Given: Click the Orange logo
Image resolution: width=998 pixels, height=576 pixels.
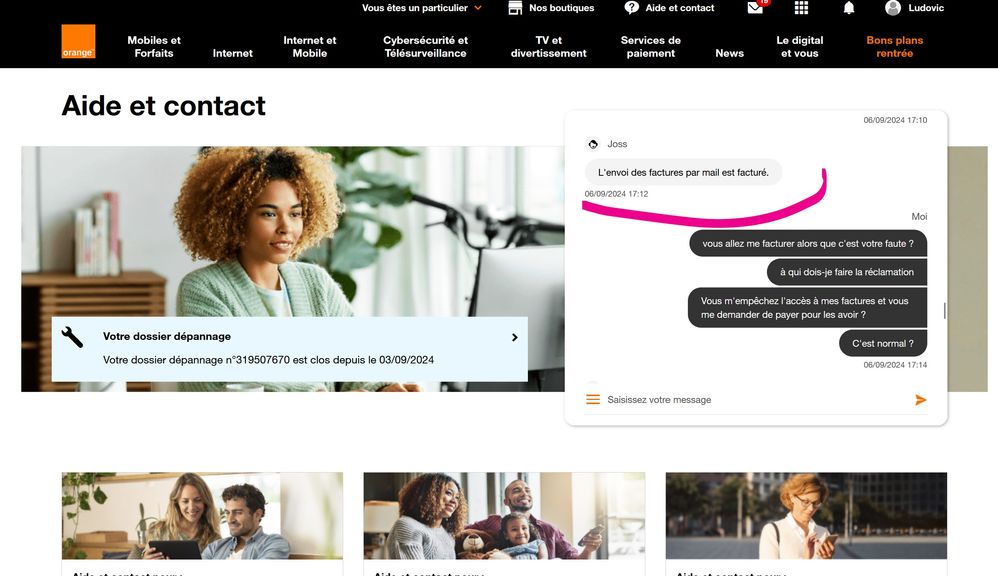Looking at the screenshot, I should point(78,41).
